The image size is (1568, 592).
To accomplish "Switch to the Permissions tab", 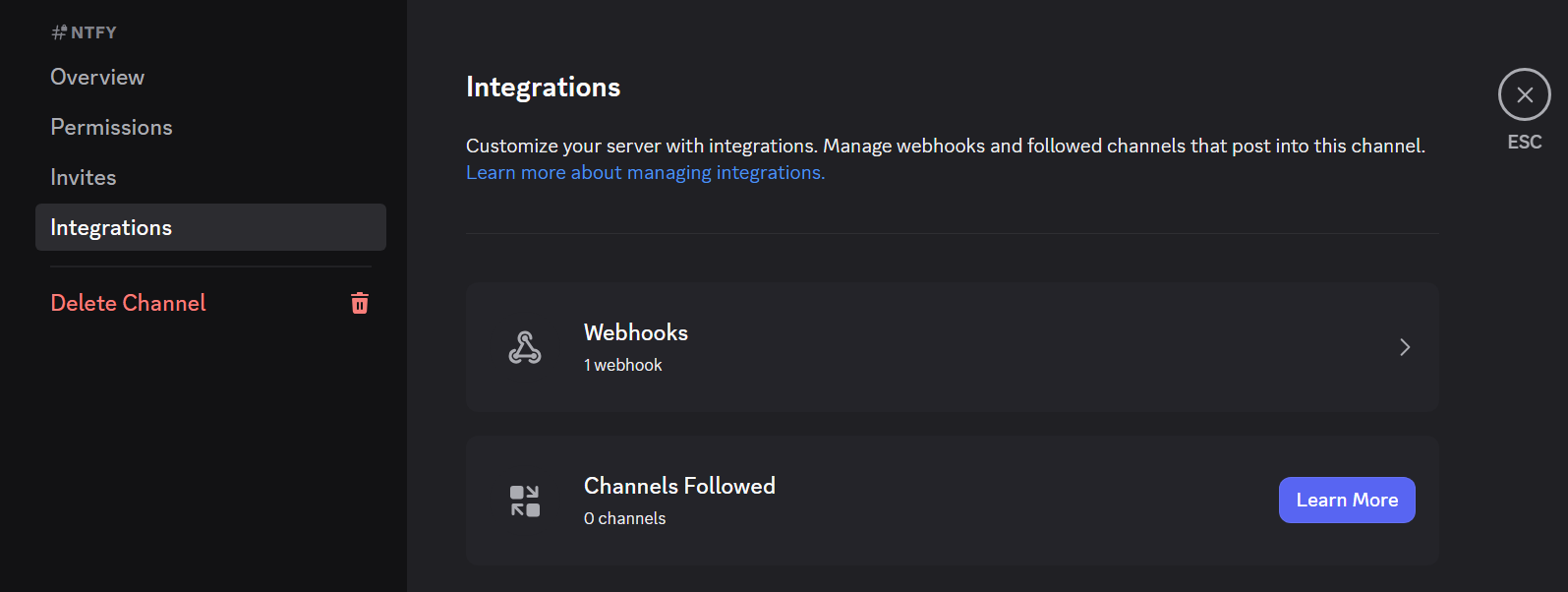I will pyautogui.click(x=111, y=127).
